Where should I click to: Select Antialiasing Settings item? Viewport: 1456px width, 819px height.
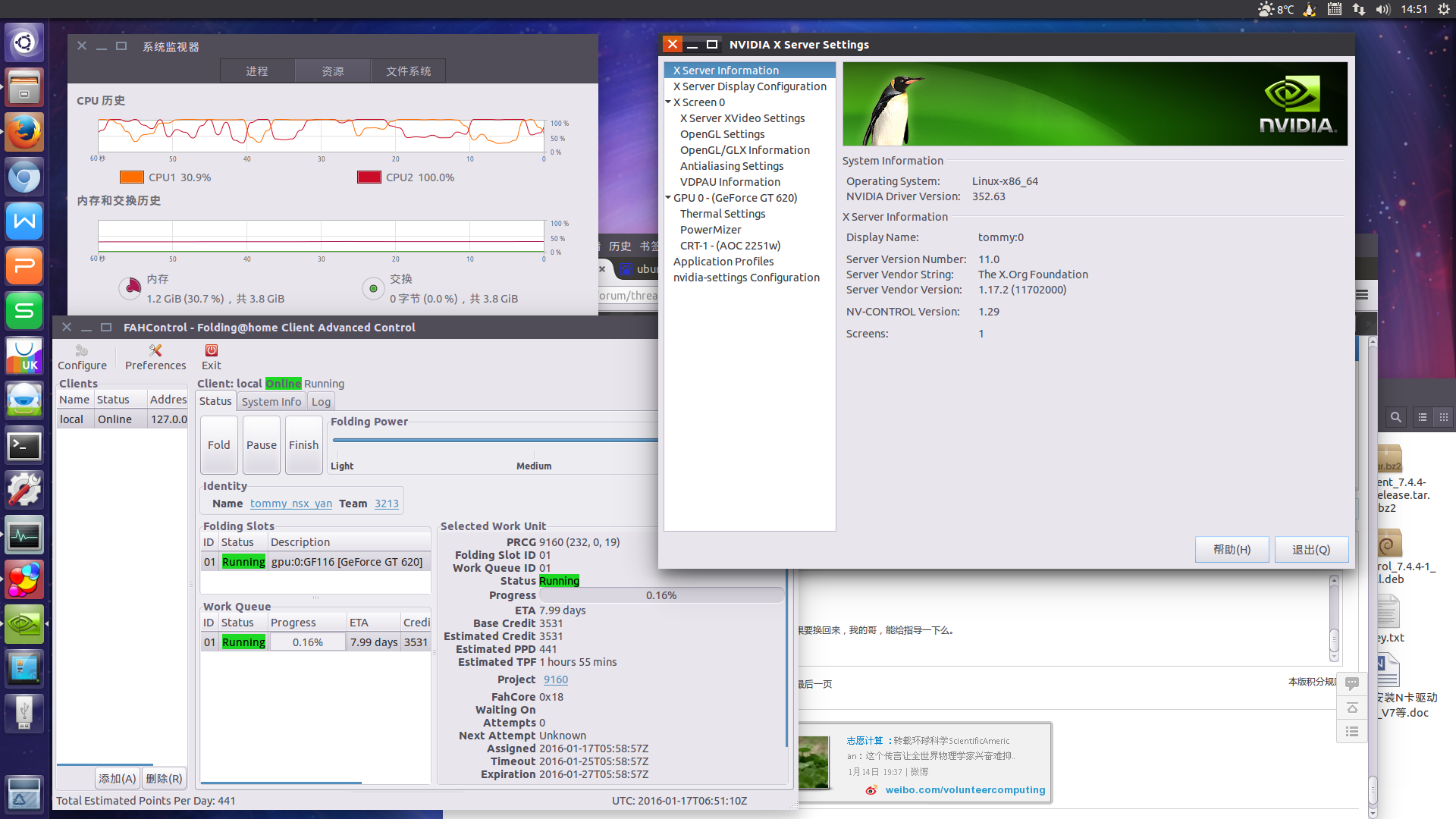click(732, 166)
